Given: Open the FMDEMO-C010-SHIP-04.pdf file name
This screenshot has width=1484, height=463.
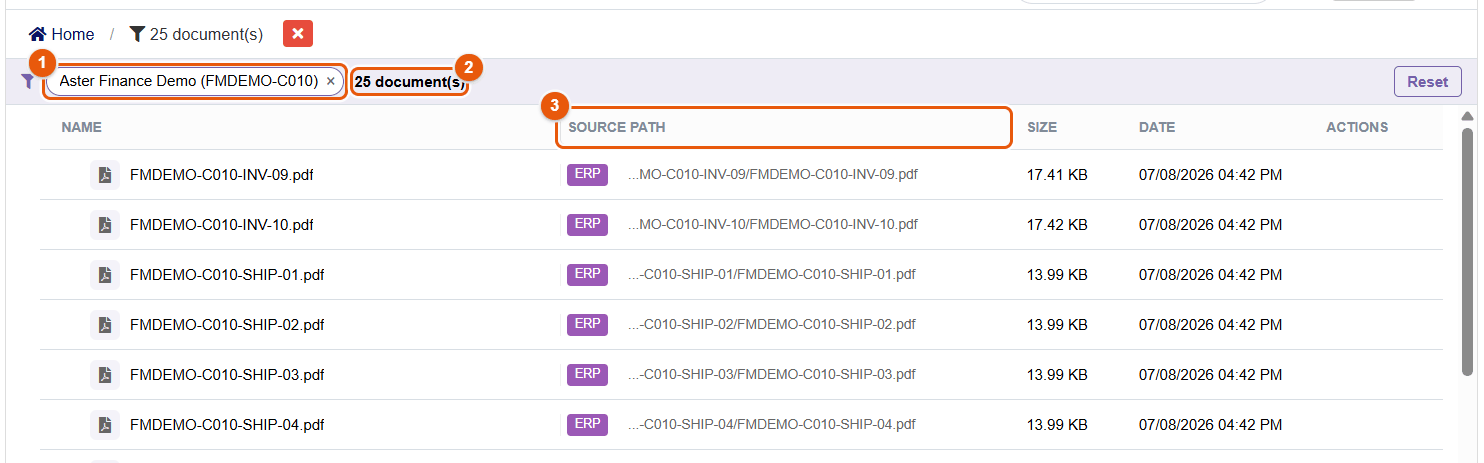Looking at the screenshot, I should pyautogui.click(x=227, y=425).
